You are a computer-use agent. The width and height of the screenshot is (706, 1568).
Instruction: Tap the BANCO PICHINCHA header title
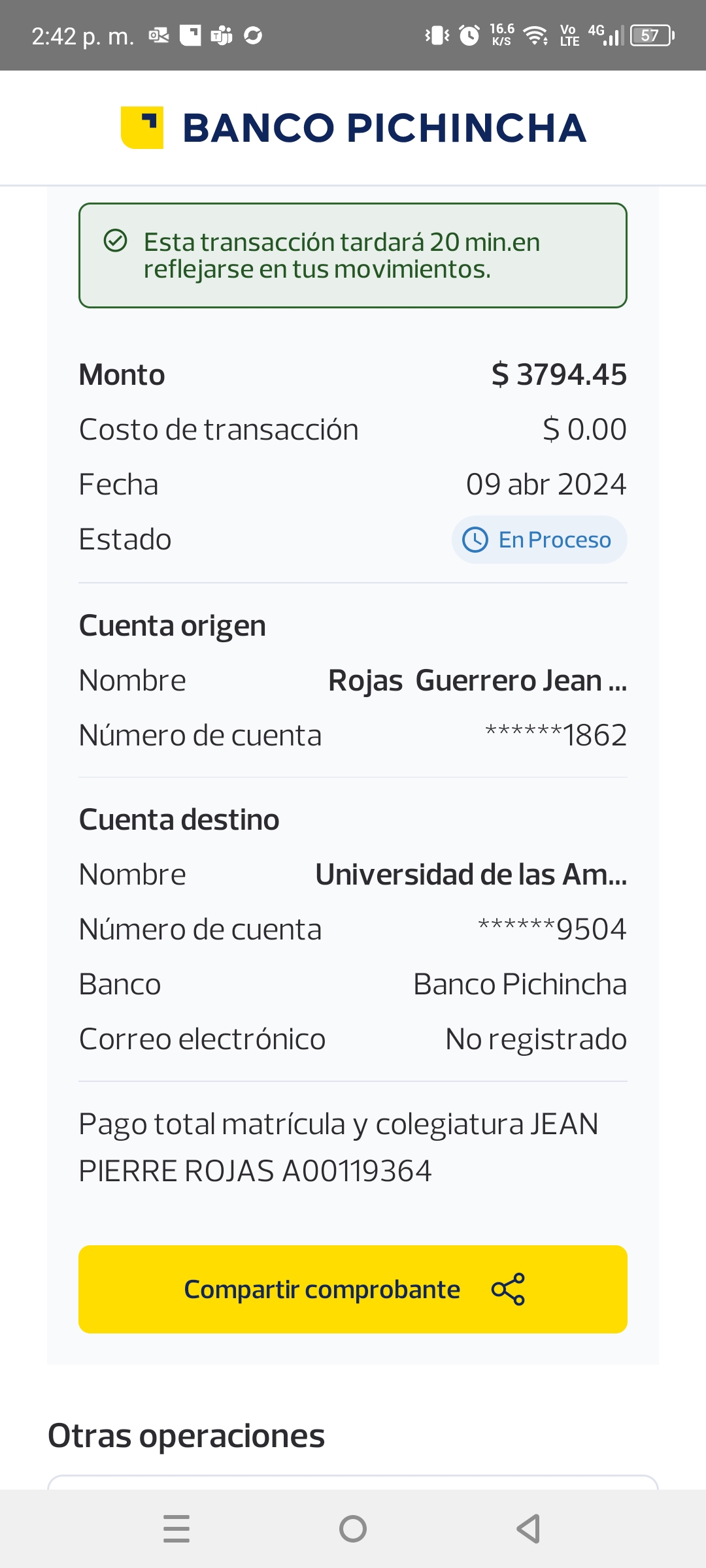pyautogui.click(x=384, y=127)
